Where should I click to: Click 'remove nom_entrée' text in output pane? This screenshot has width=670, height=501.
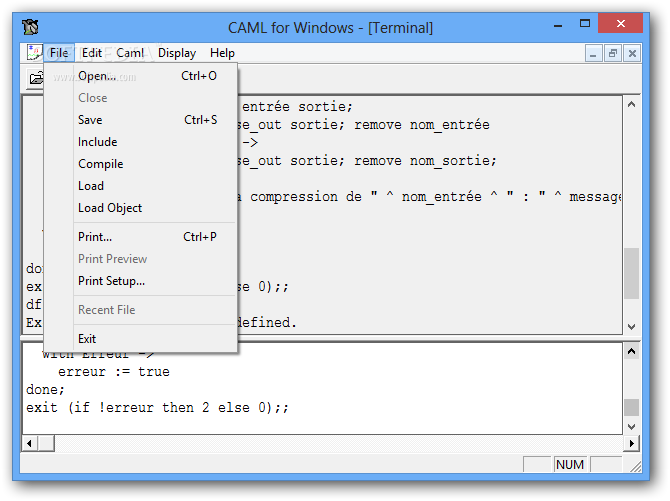point(422,125)
